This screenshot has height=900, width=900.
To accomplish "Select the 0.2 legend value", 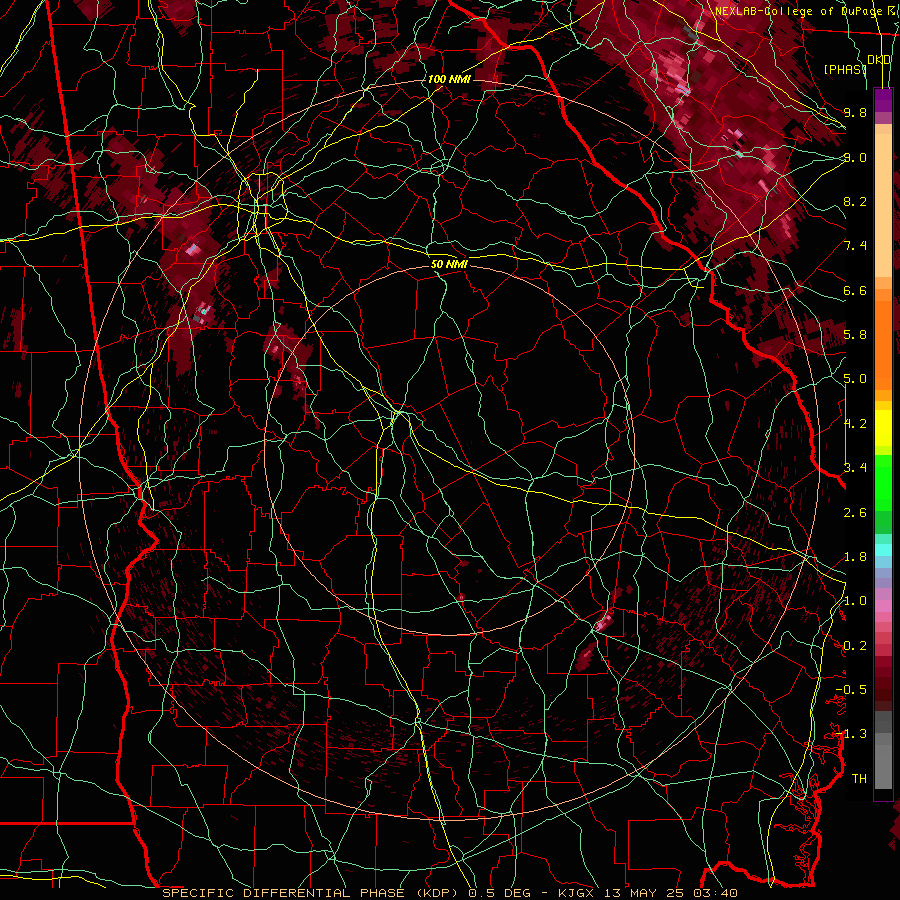I will coord(855,646).
